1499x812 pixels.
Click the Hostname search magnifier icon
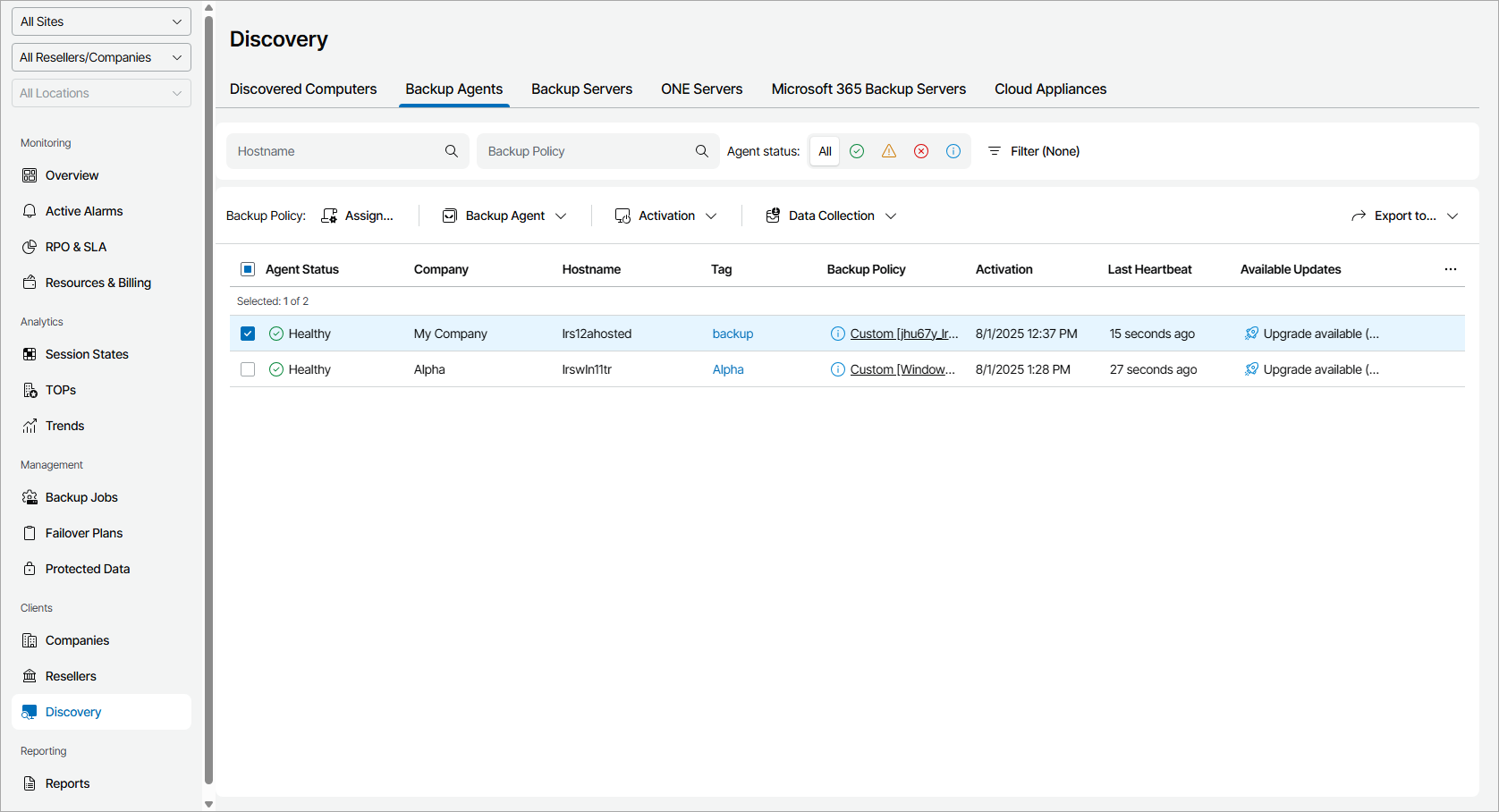coord(452,151)
